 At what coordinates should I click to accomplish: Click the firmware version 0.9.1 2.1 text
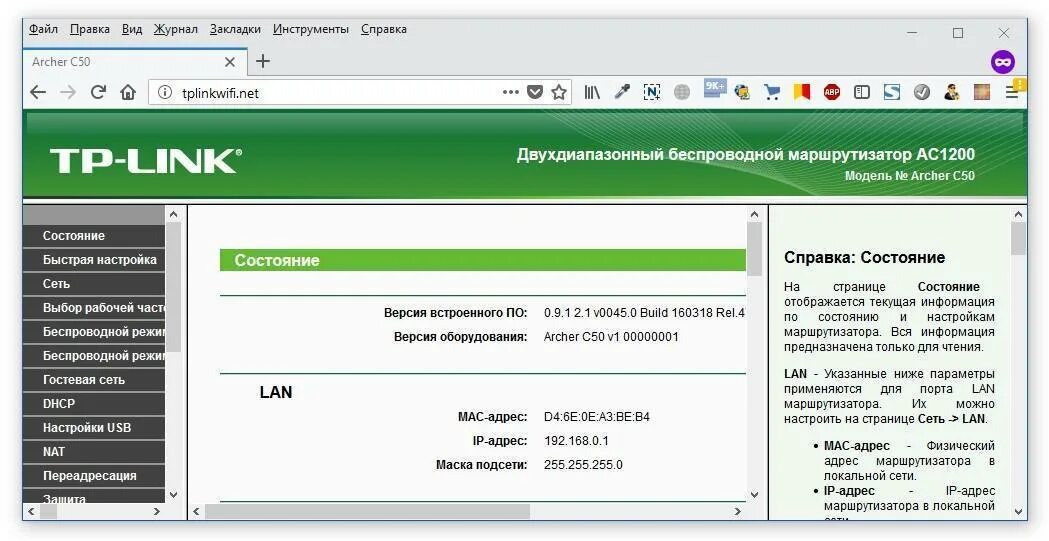coord(644,312)
